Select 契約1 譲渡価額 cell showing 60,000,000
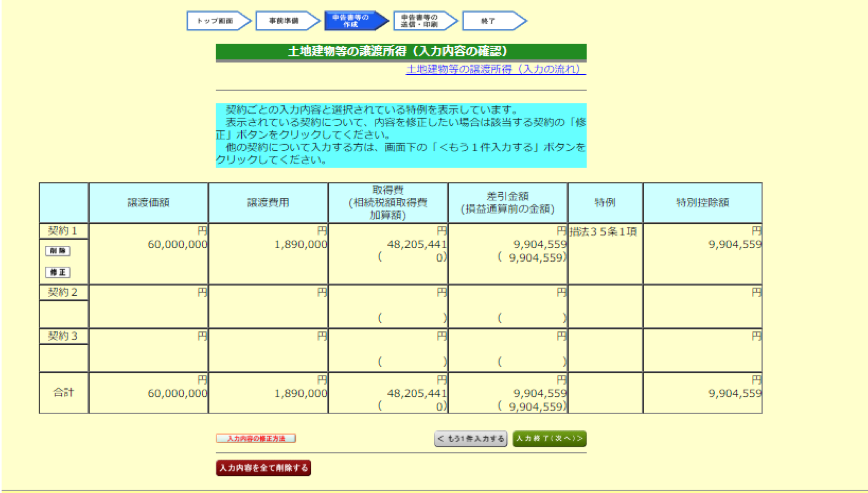Viewport: 868px width, 493px height. 148,244
